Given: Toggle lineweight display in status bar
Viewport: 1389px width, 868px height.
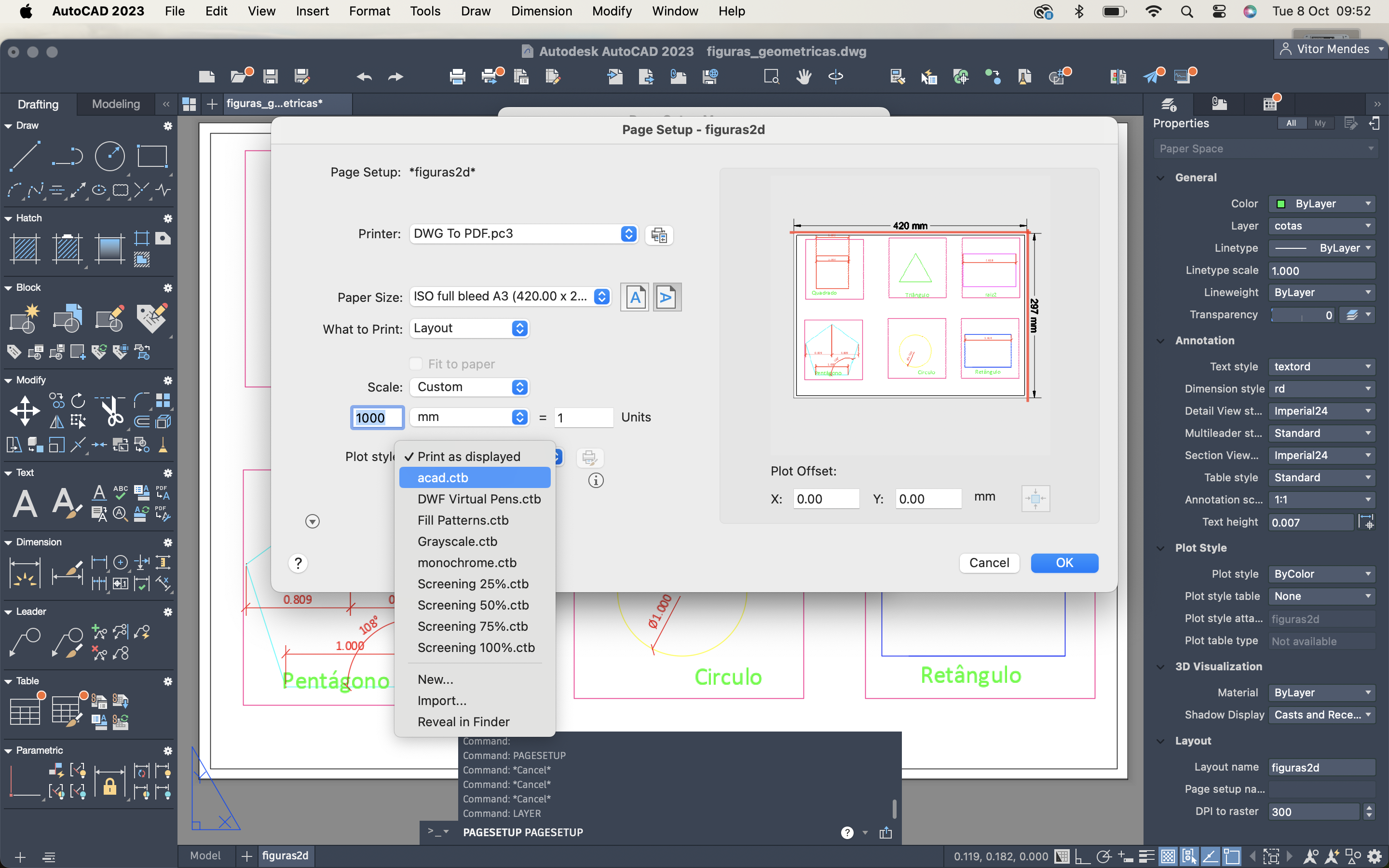Looking at the screenshot, I should tap(1146, 856).
